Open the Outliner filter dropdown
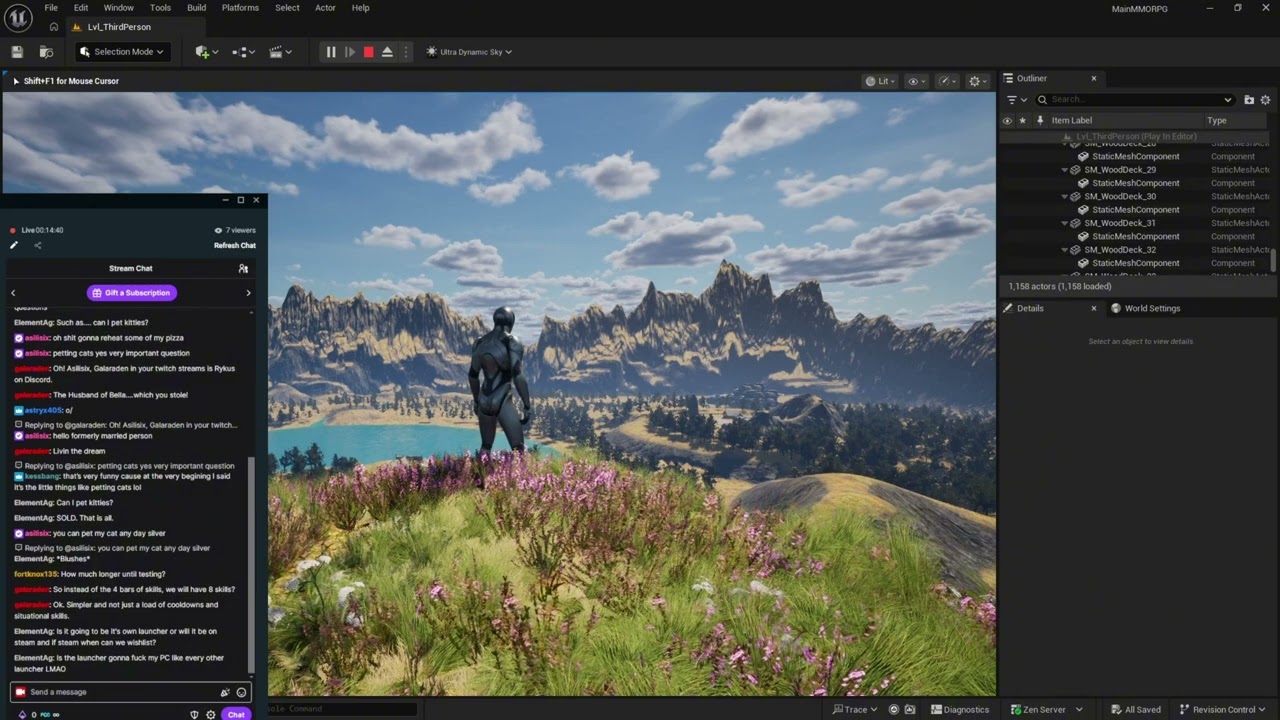The height and width of the screenshot is (720, 1280). point(1016,100)
